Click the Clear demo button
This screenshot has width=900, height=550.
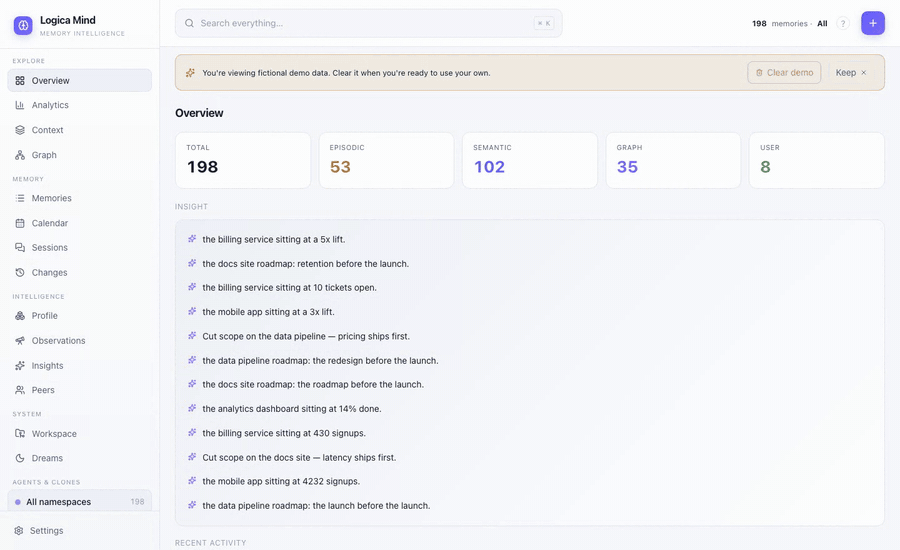[x=784, y=73]
